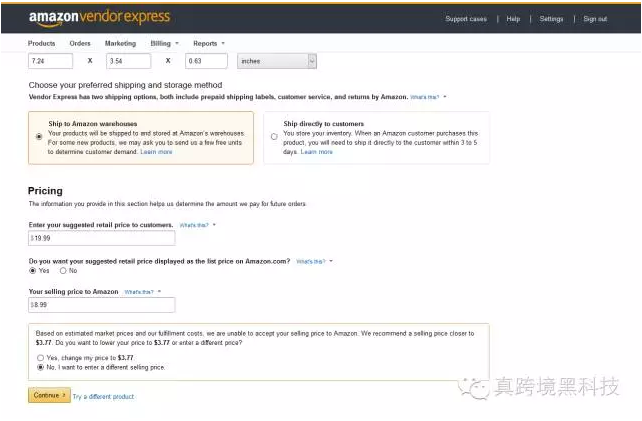Open Support cases link

click(466, 19)
